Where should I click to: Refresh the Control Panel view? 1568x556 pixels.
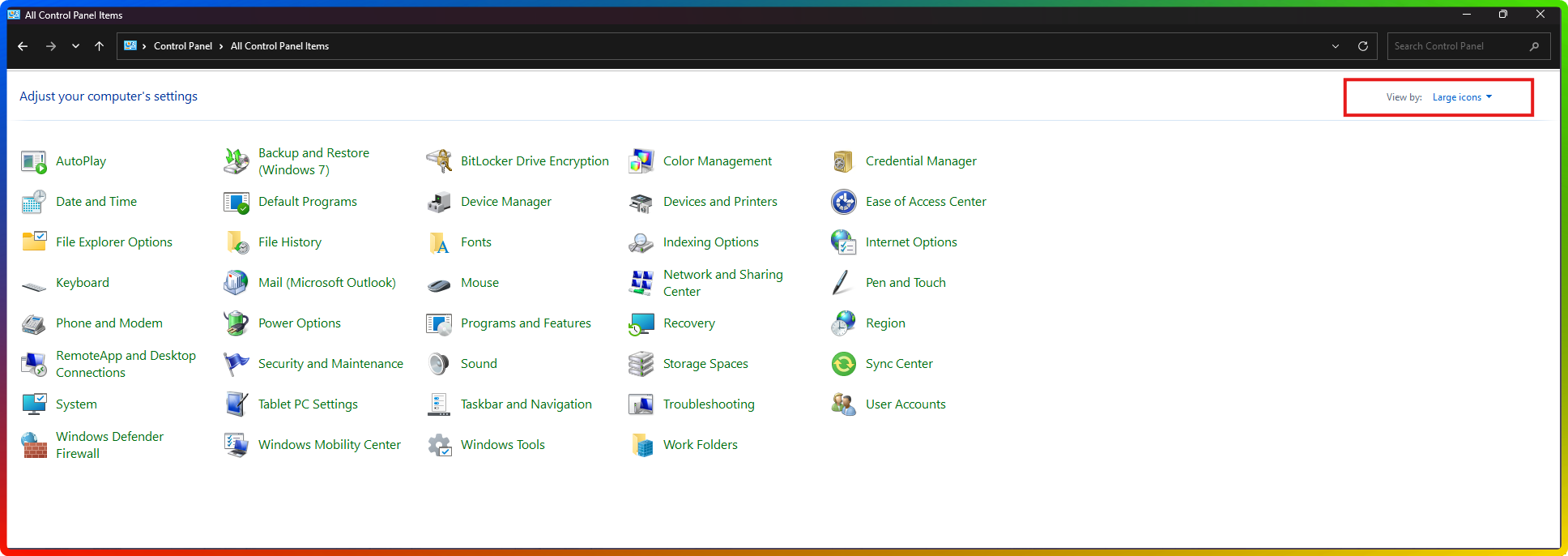point(1363,46)
